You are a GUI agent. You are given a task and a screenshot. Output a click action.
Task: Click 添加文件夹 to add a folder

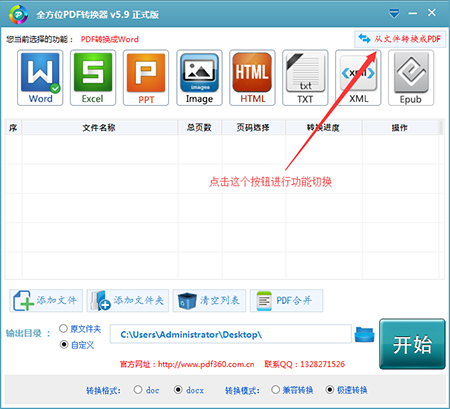click(128, 301)
